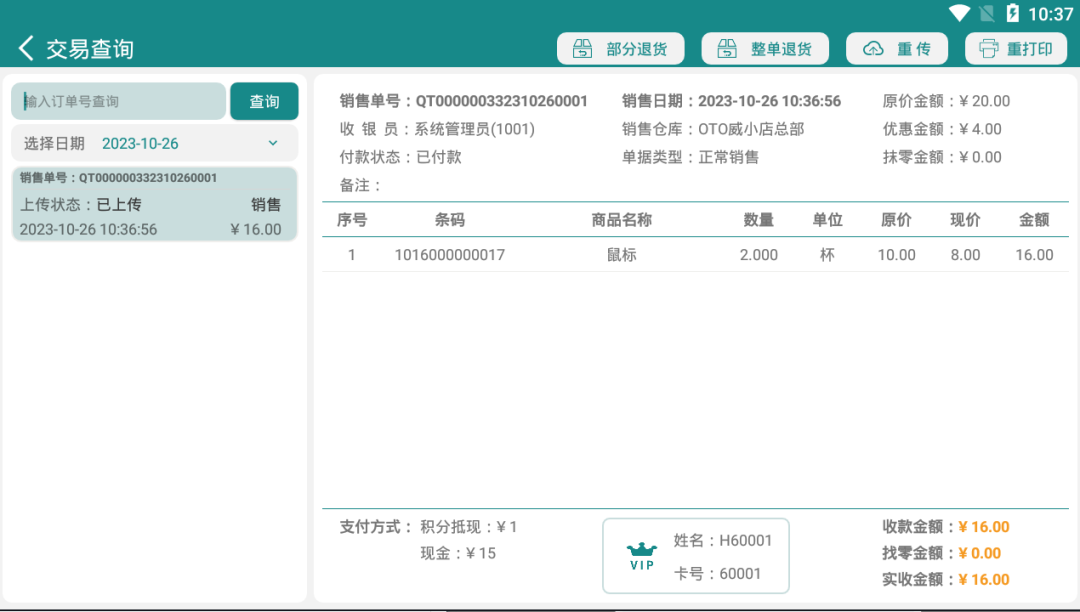
Task: Tap the battery icon in status bar
Action: coord(1012,14)
